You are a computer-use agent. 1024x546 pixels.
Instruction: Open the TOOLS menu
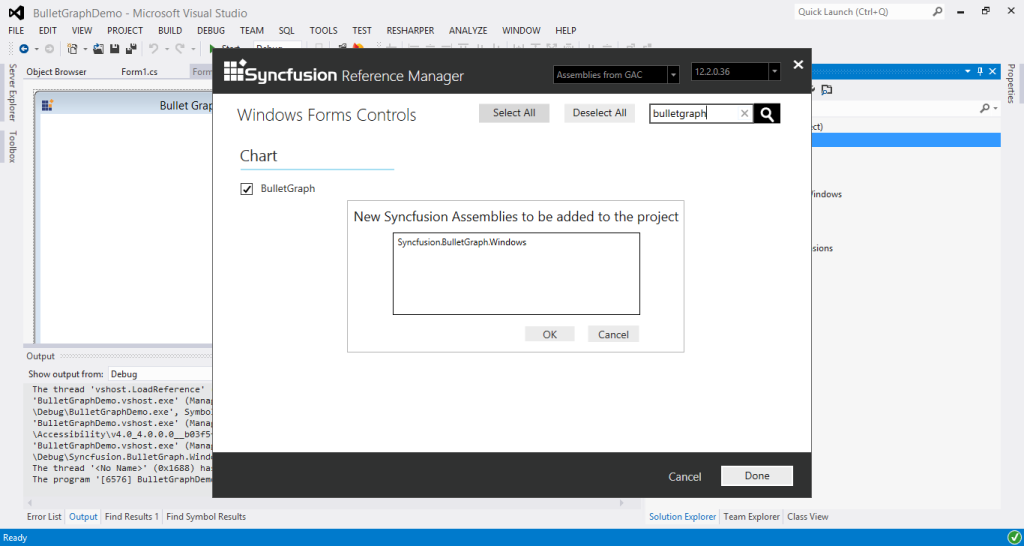click(x=323, y=31)
